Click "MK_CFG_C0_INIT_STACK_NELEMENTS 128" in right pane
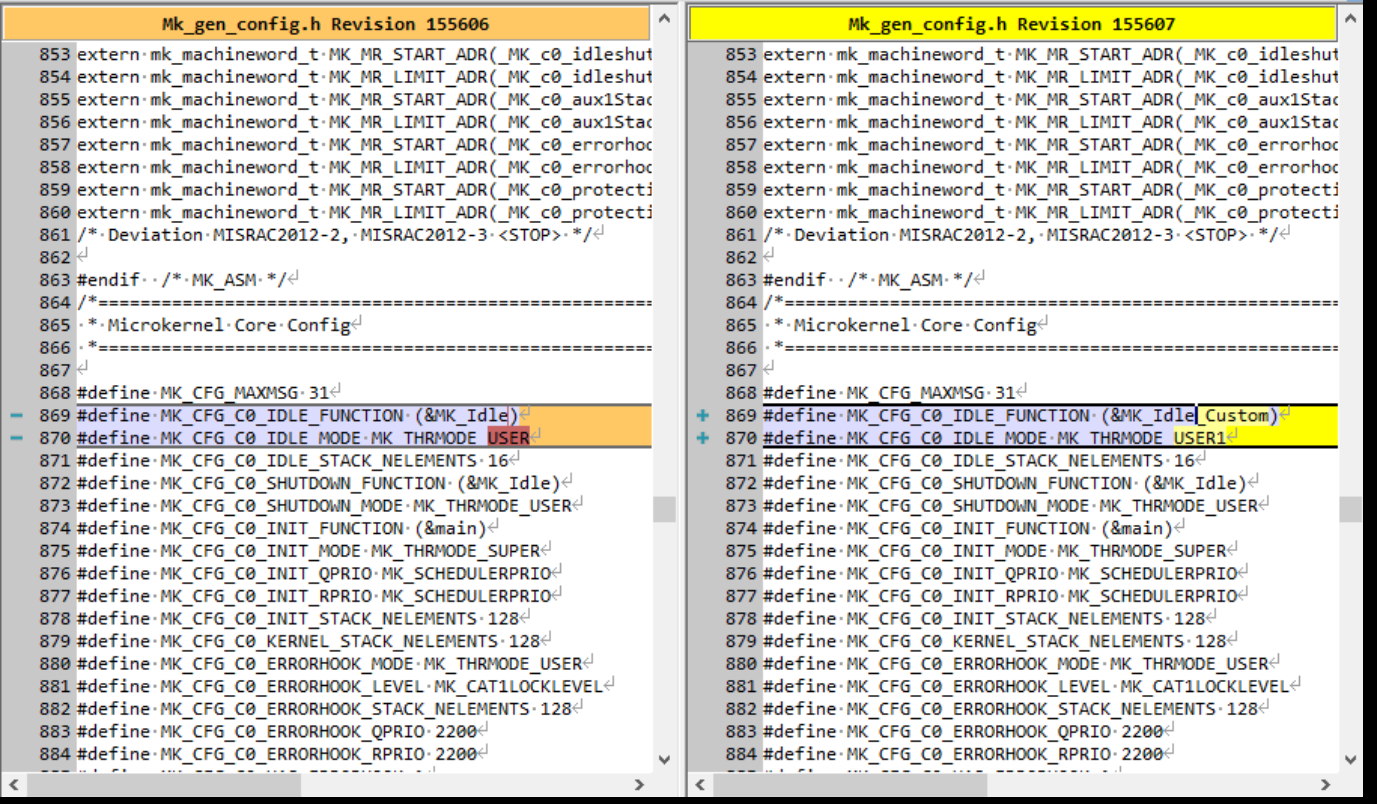 tap(1025, 619)
